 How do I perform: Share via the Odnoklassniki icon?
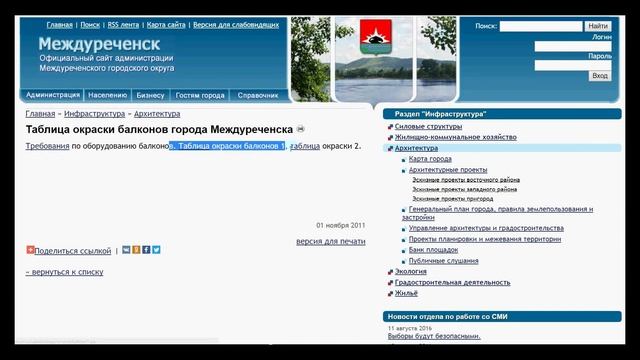pyautogui.click(x=136, y=249)
